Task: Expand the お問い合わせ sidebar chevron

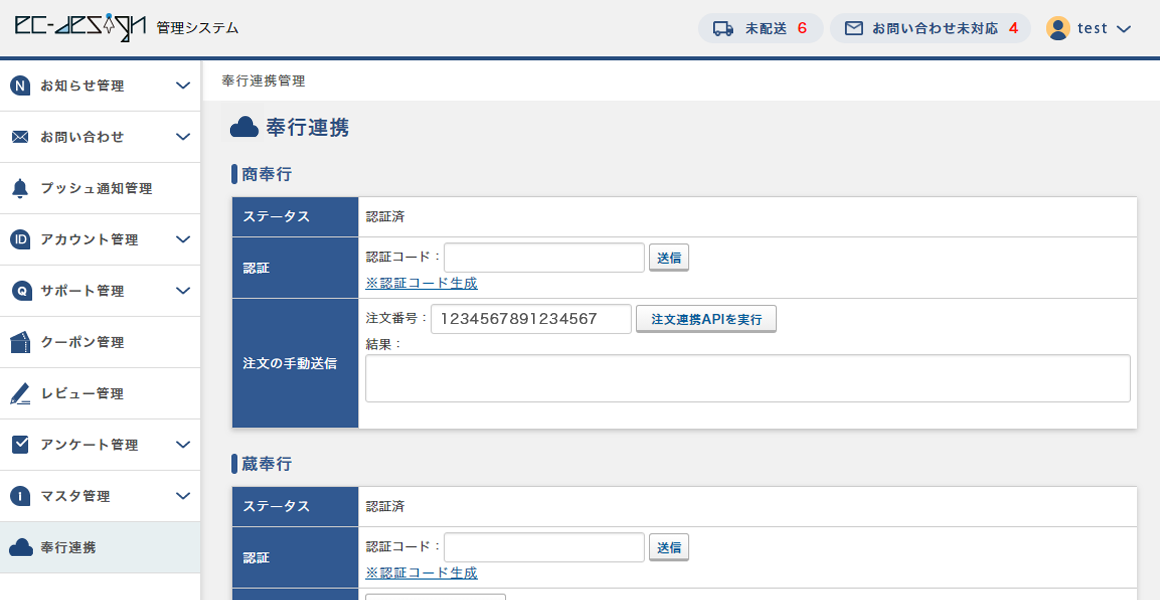Action: [x=183, y=137]
